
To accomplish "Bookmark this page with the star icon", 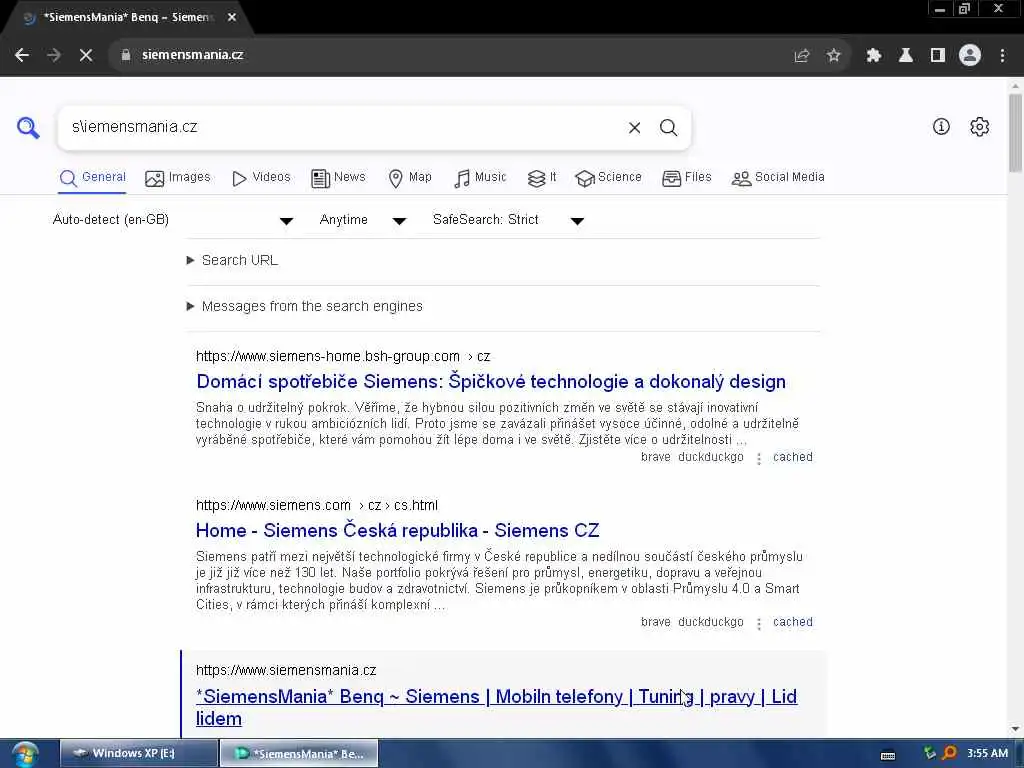I will [x=833, y=56].
